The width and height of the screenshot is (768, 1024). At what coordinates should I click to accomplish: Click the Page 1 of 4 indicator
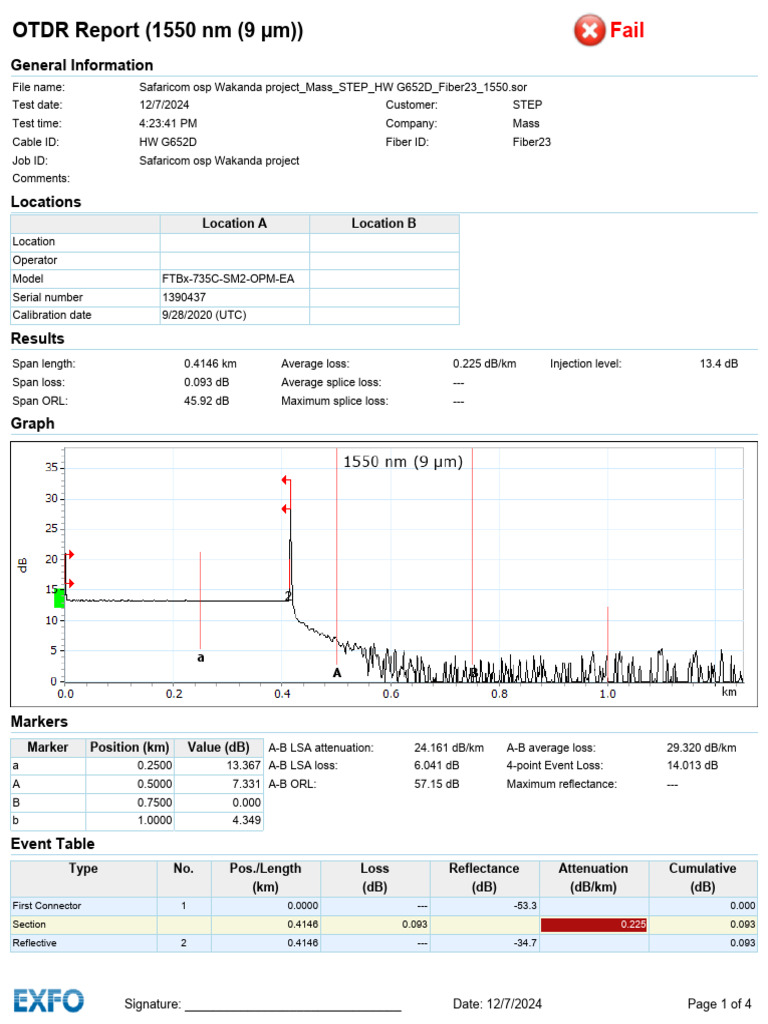[719, 1004]
